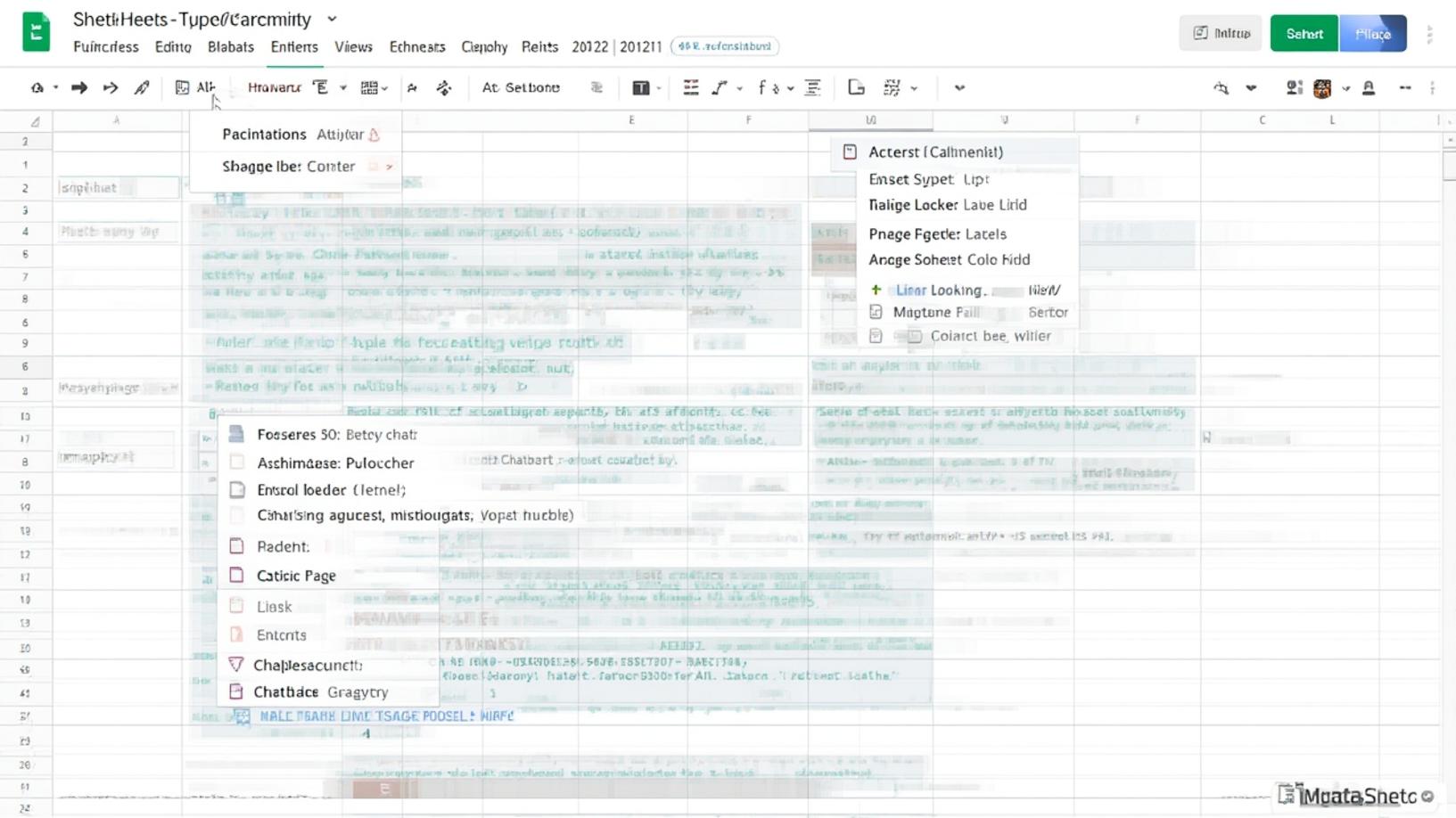The height and width of the screenshot is (818, 1456).
Task: Click the borders grid icon in the toolbar
Action: (x=368, y=87)
